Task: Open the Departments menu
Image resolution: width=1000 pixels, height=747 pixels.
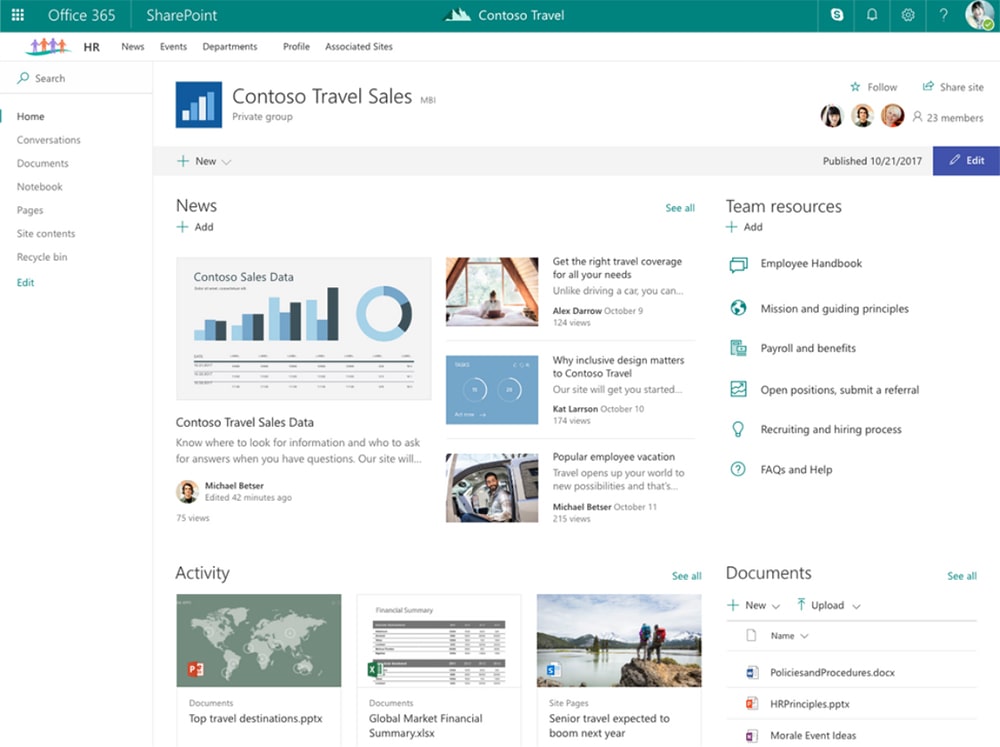Action: (230, 47)
